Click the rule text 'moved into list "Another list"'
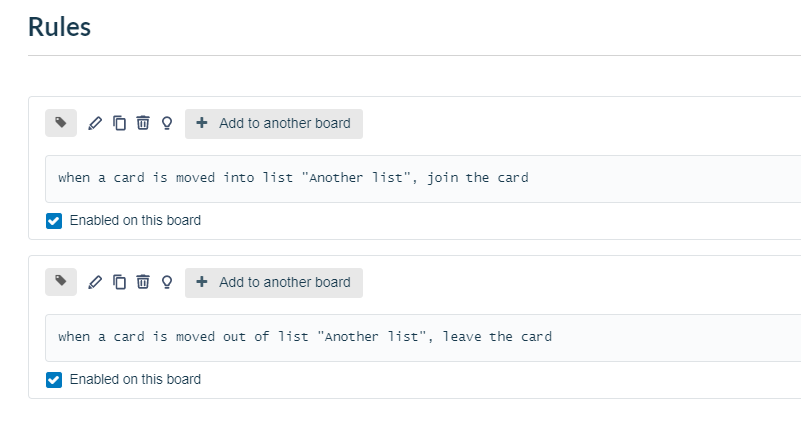Image resolution: width=801 pixels, height=440 pixels. pyautogui.click(x=293, y=178)
